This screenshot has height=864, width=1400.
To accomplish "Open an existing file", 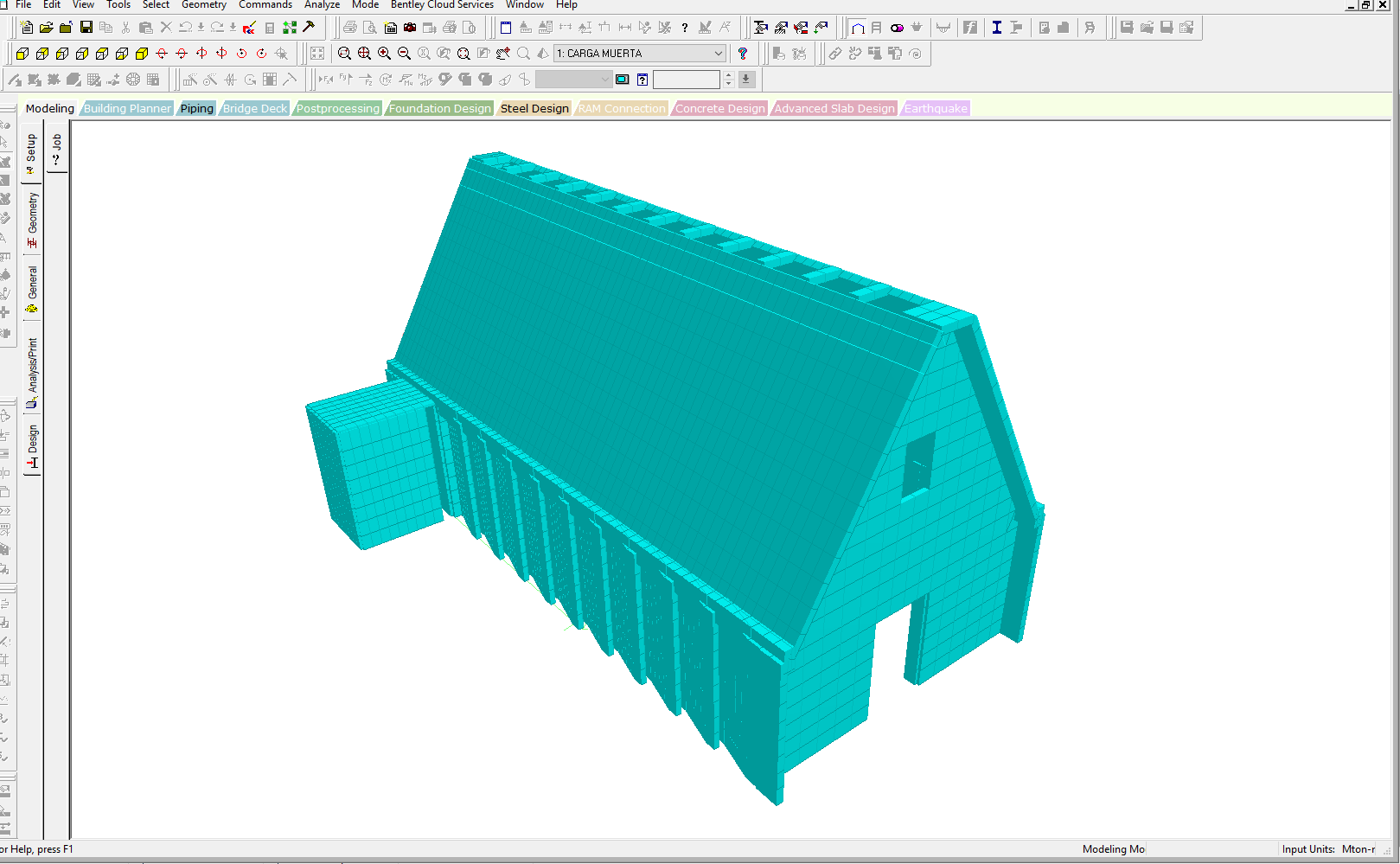I will 47,28.
